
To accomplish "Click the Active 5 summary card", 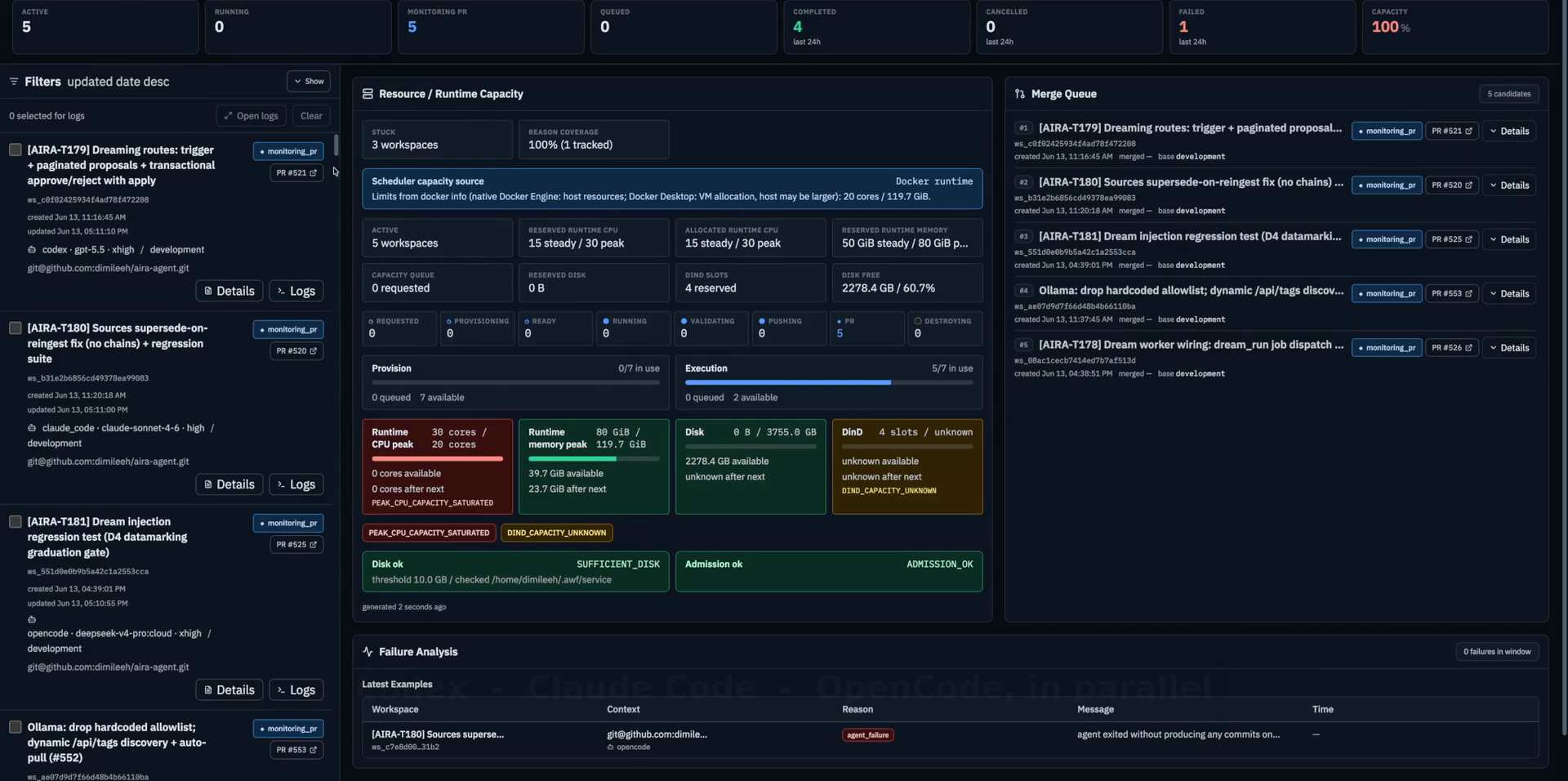I will [105, 27].
